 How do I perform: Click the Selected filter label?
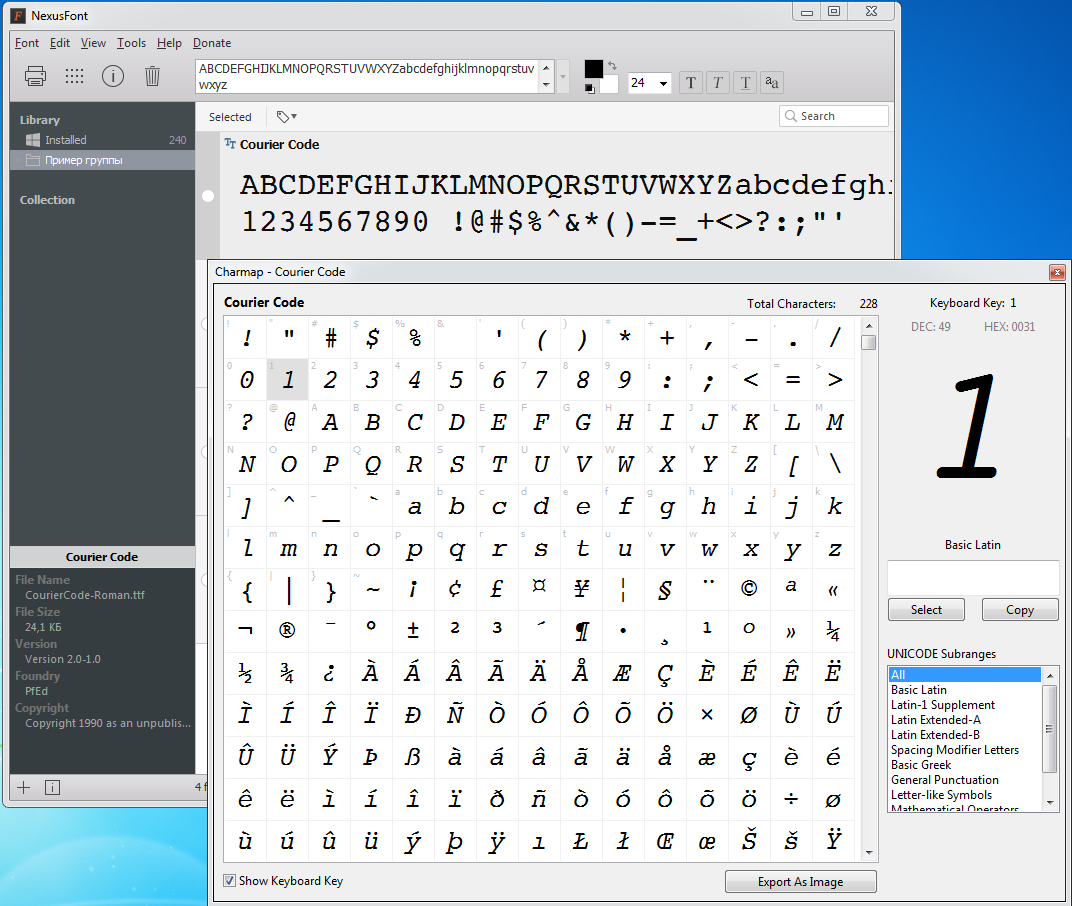pyautogui.click(x=230, y=117)
